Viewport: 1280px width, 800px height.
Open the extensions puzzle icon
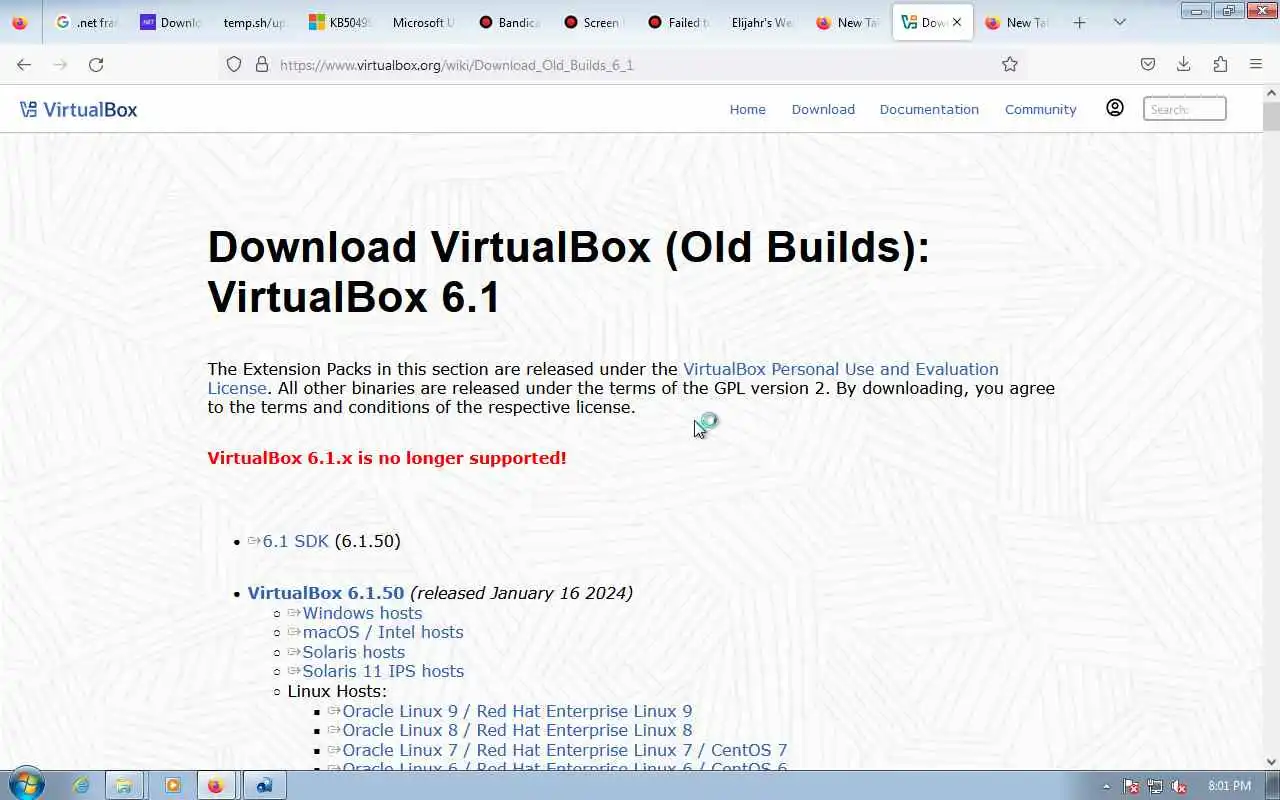coord(1220,64)
